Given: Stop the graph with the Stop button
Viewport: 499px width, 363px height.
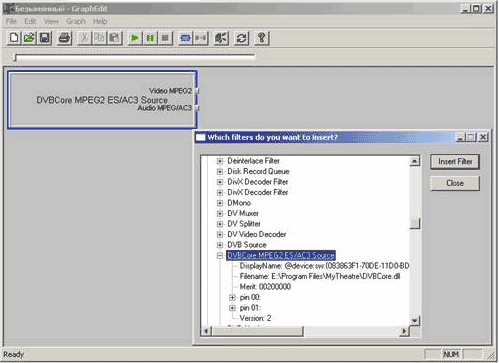Looking at the screenshot, I should 165,38.
